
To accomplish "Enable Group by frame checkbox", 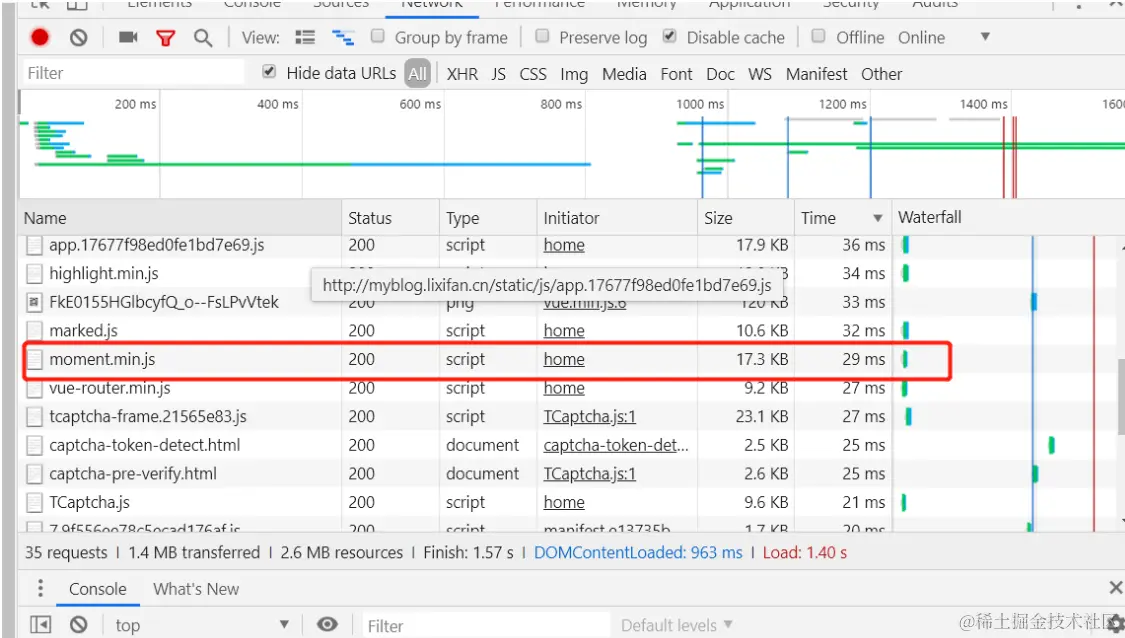I will pos(378,36).
